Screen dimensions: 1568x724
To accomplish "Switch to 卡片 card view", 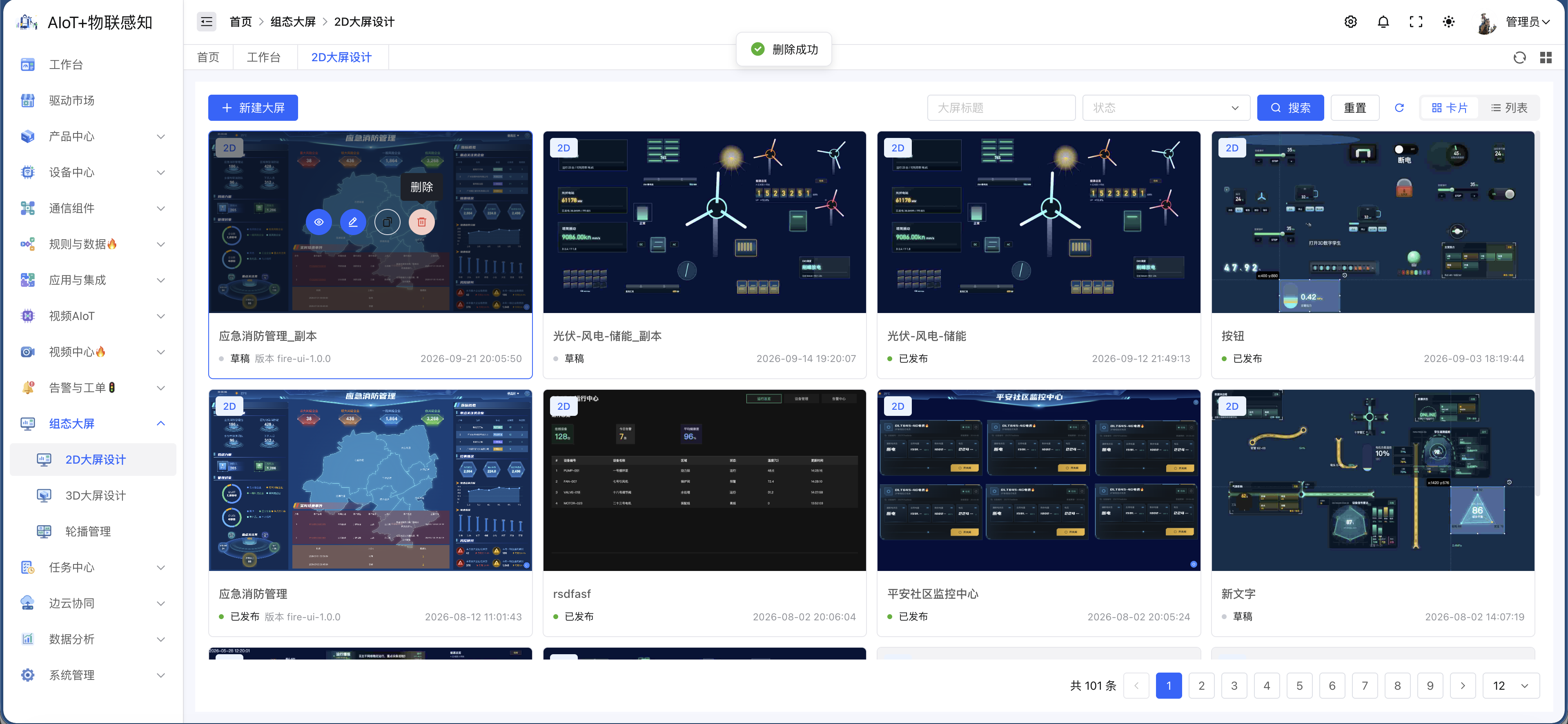I will 1449,108.
